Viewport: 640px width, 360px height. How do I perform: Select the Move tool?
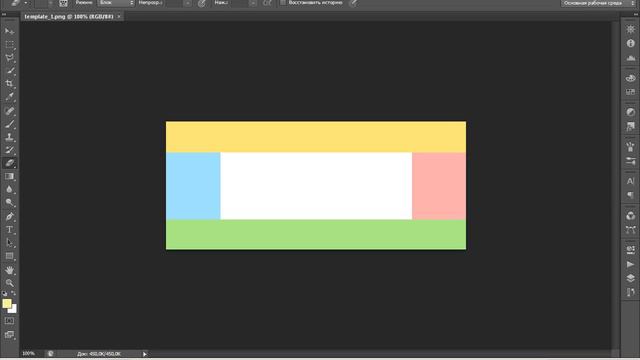pyautogui.click(x=9, y=31)
